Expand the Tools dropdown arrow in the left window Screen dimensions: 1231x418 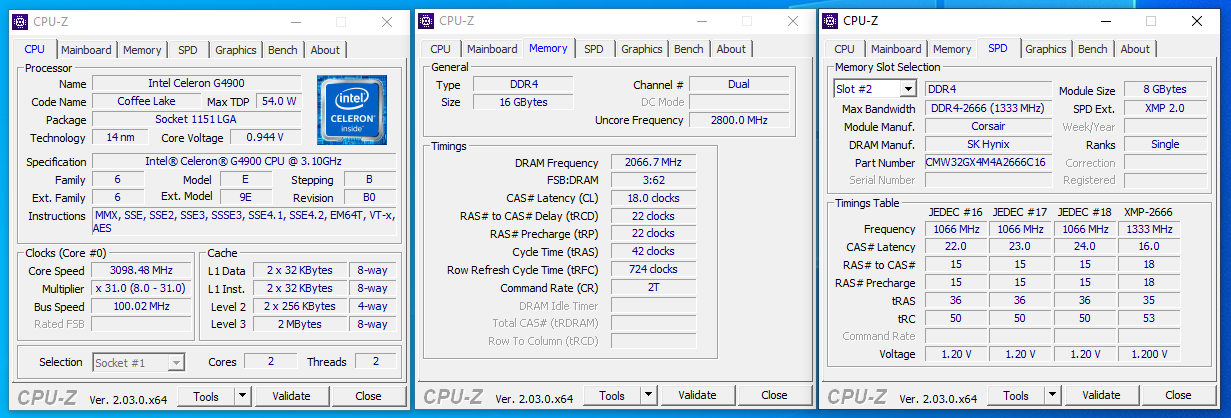click(243, 396)
